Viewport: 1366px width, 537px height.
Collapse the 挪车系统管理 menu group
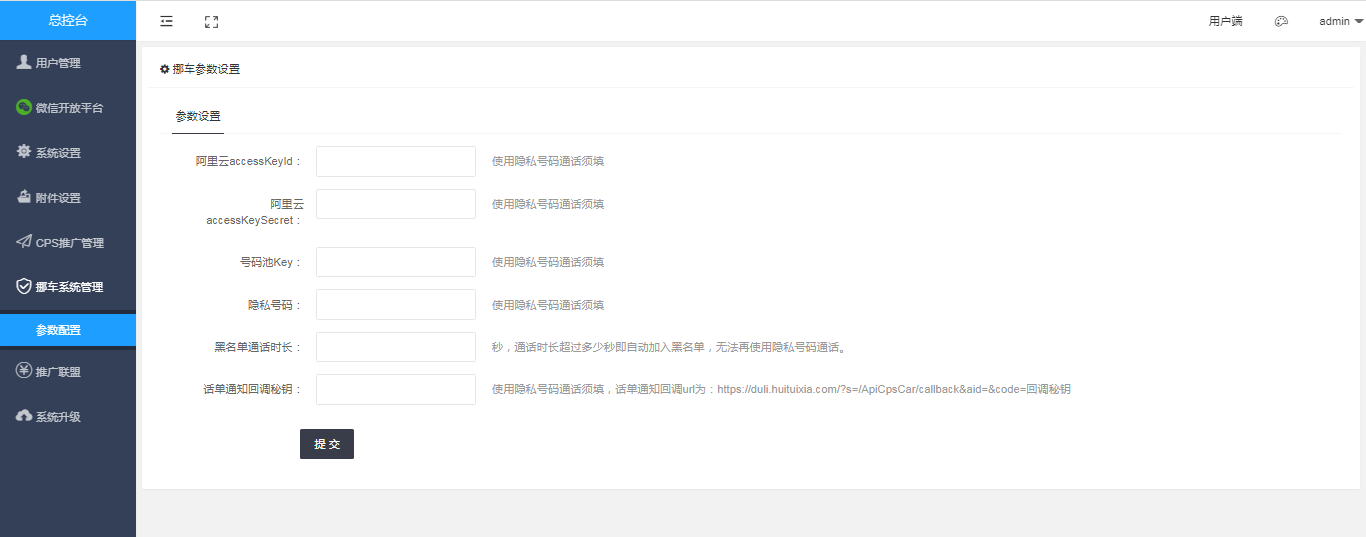pyautogui.click(x=68, y=287)
